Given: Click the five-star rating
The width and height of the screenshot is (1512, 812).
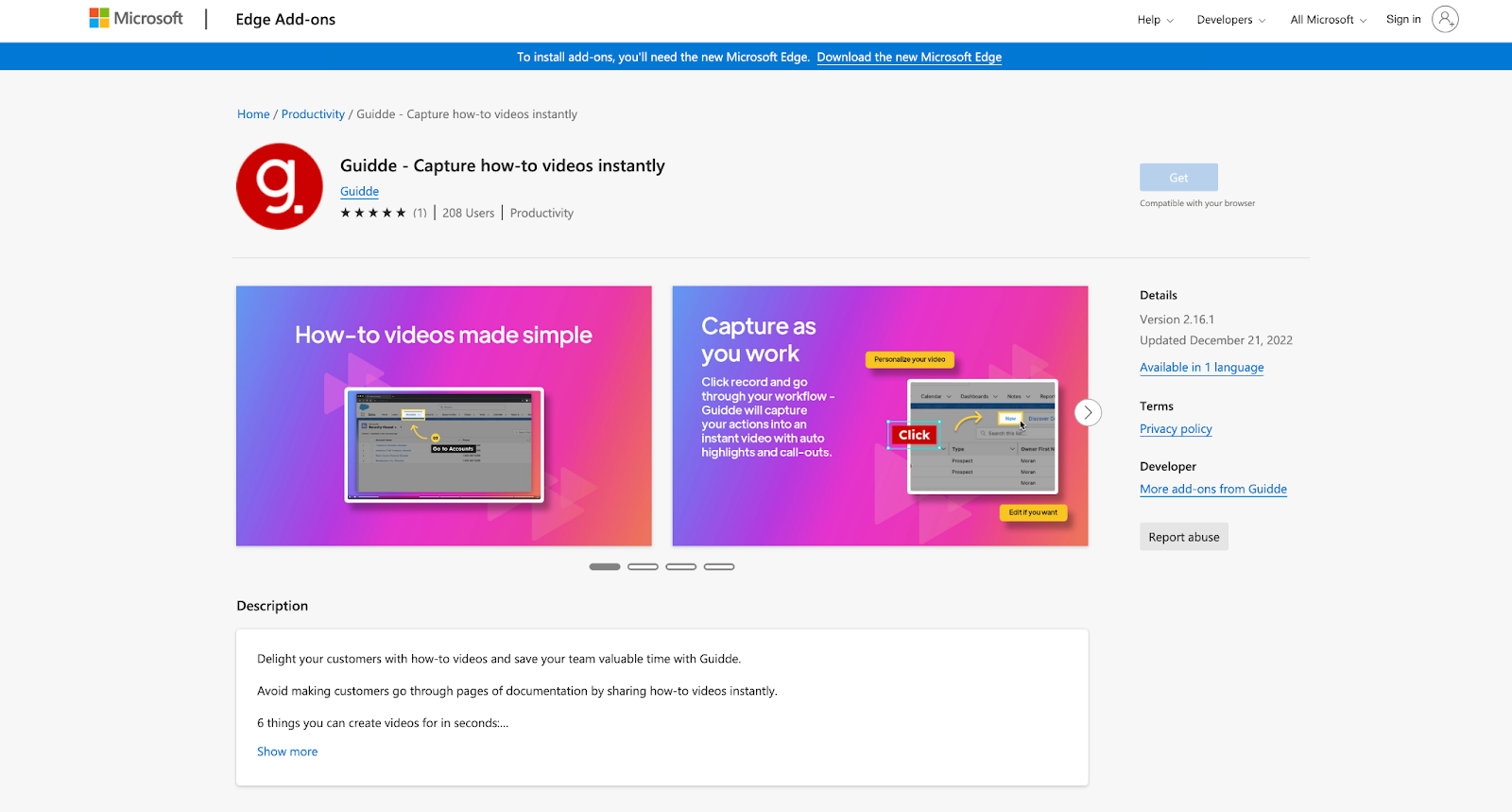Looking at the screenshot, I should (373, 213).
